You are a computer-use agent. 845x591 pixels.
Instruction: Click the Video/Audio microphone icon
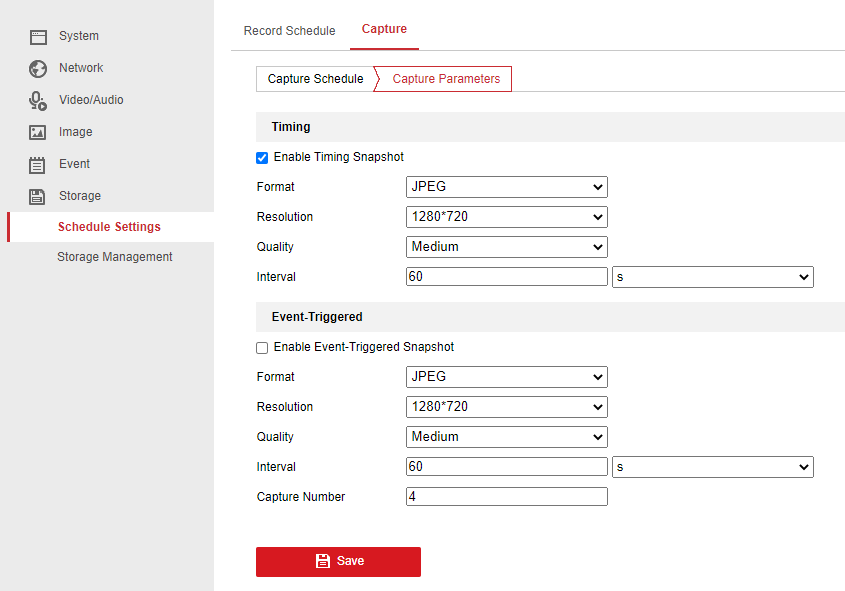(x=38, y=101)
